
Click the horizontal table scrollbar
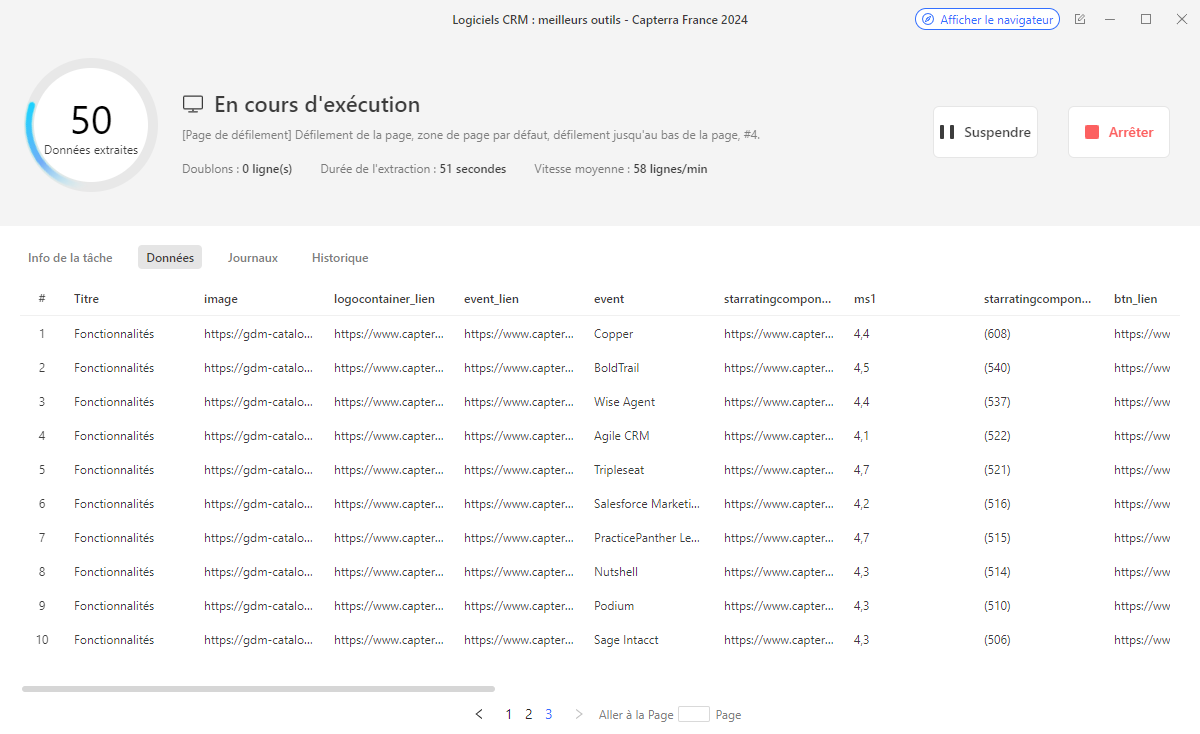(258, 689)
